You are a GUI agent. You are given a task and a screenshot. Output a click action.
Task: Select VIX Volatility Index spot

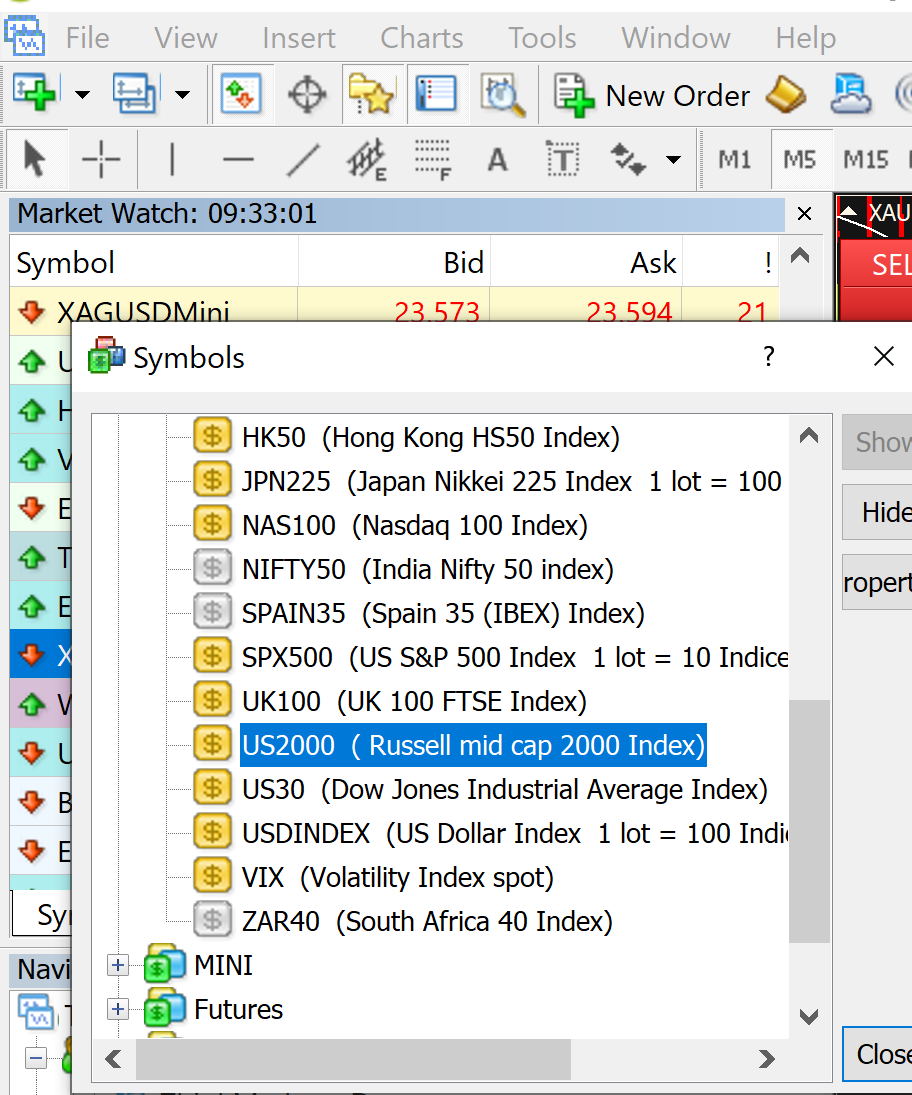[x=397, y=878]
